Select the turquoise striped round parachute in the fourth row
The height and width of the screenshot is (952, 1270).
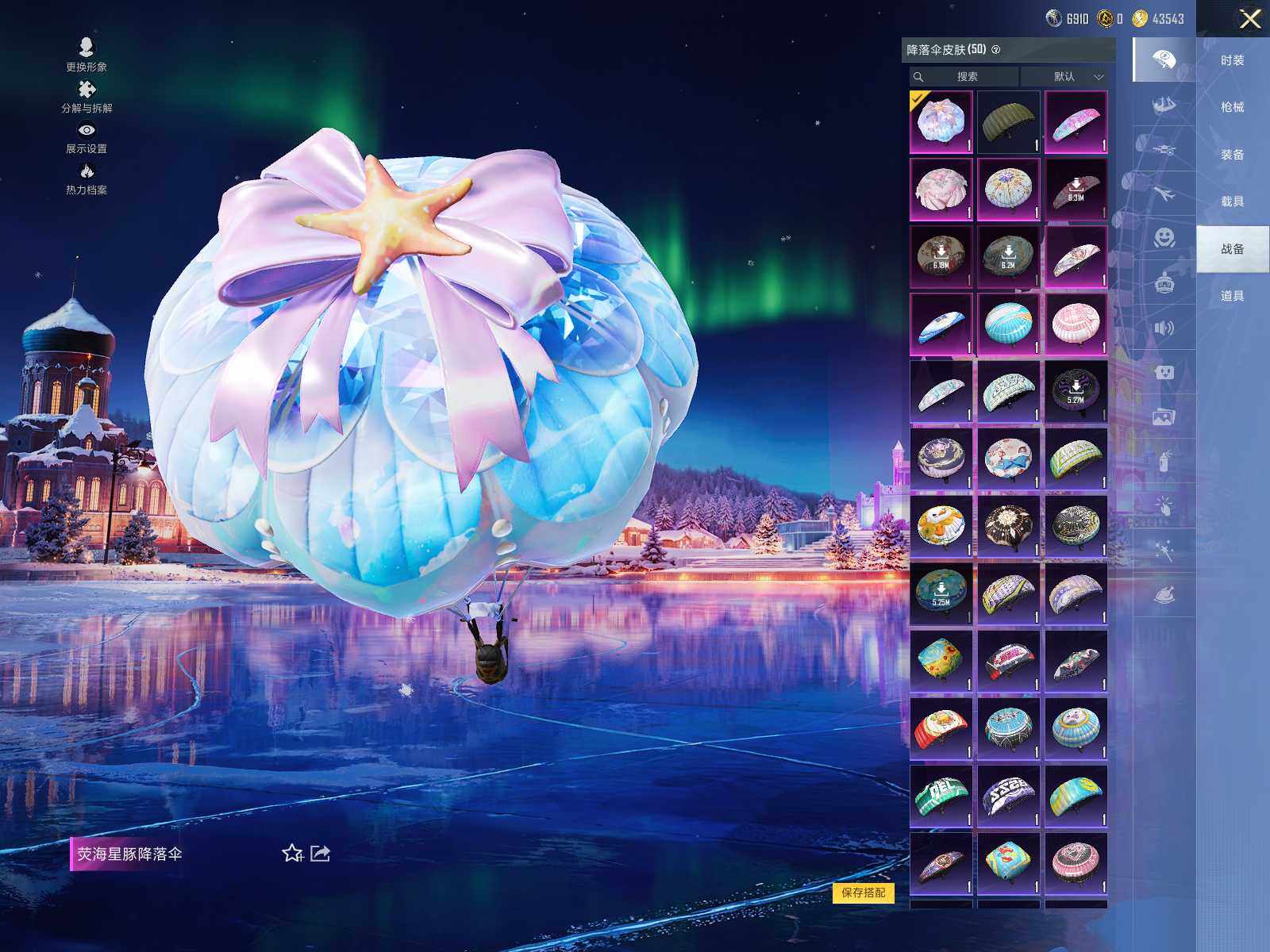click(1009, 324)
